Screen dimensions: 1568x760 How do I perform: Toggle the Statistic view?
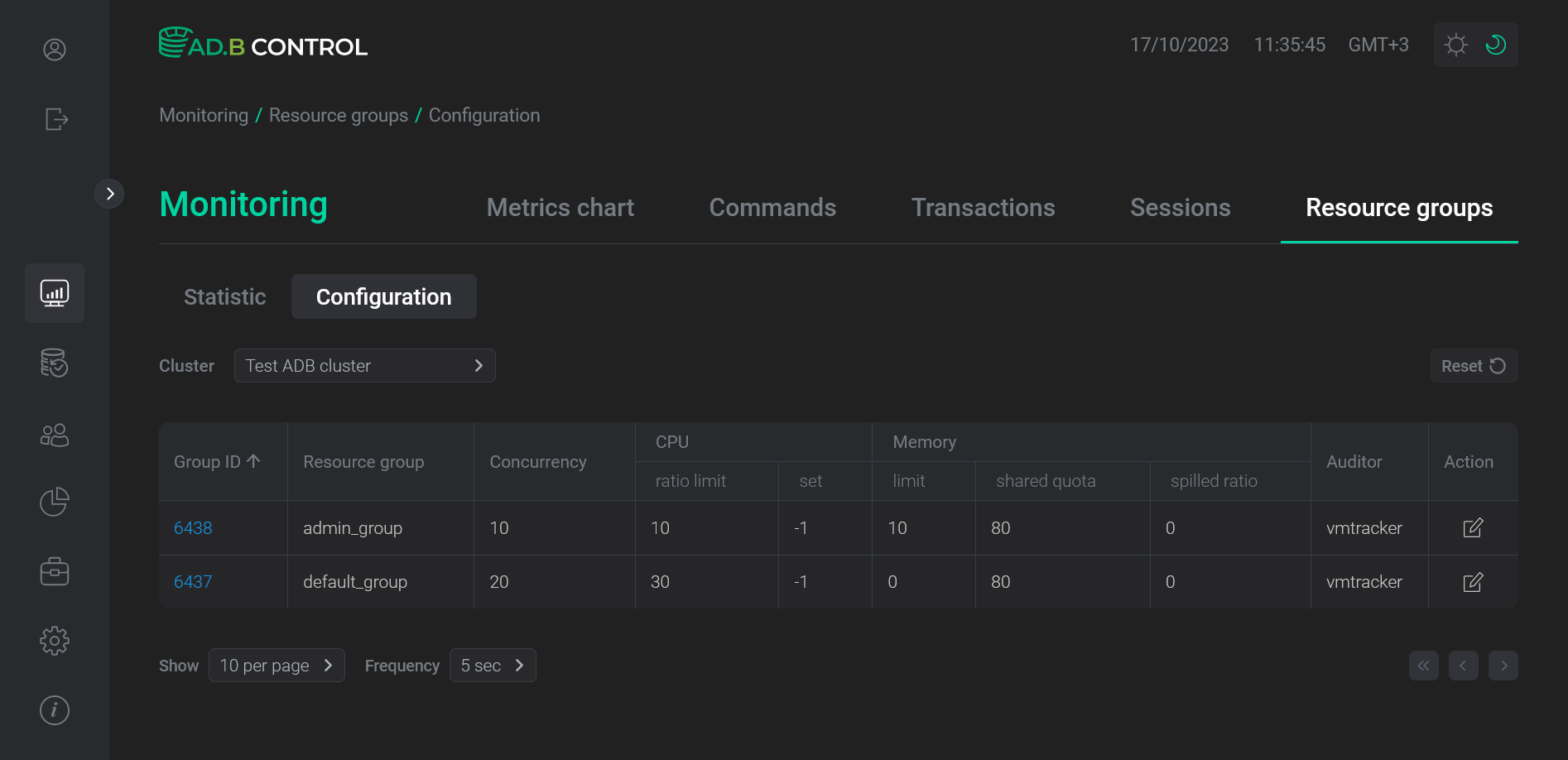(224, 296)
